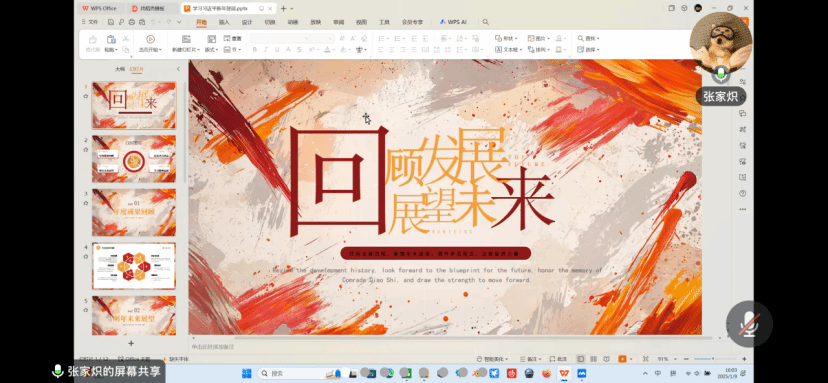Toggle italic formatting button

(265, 50)
